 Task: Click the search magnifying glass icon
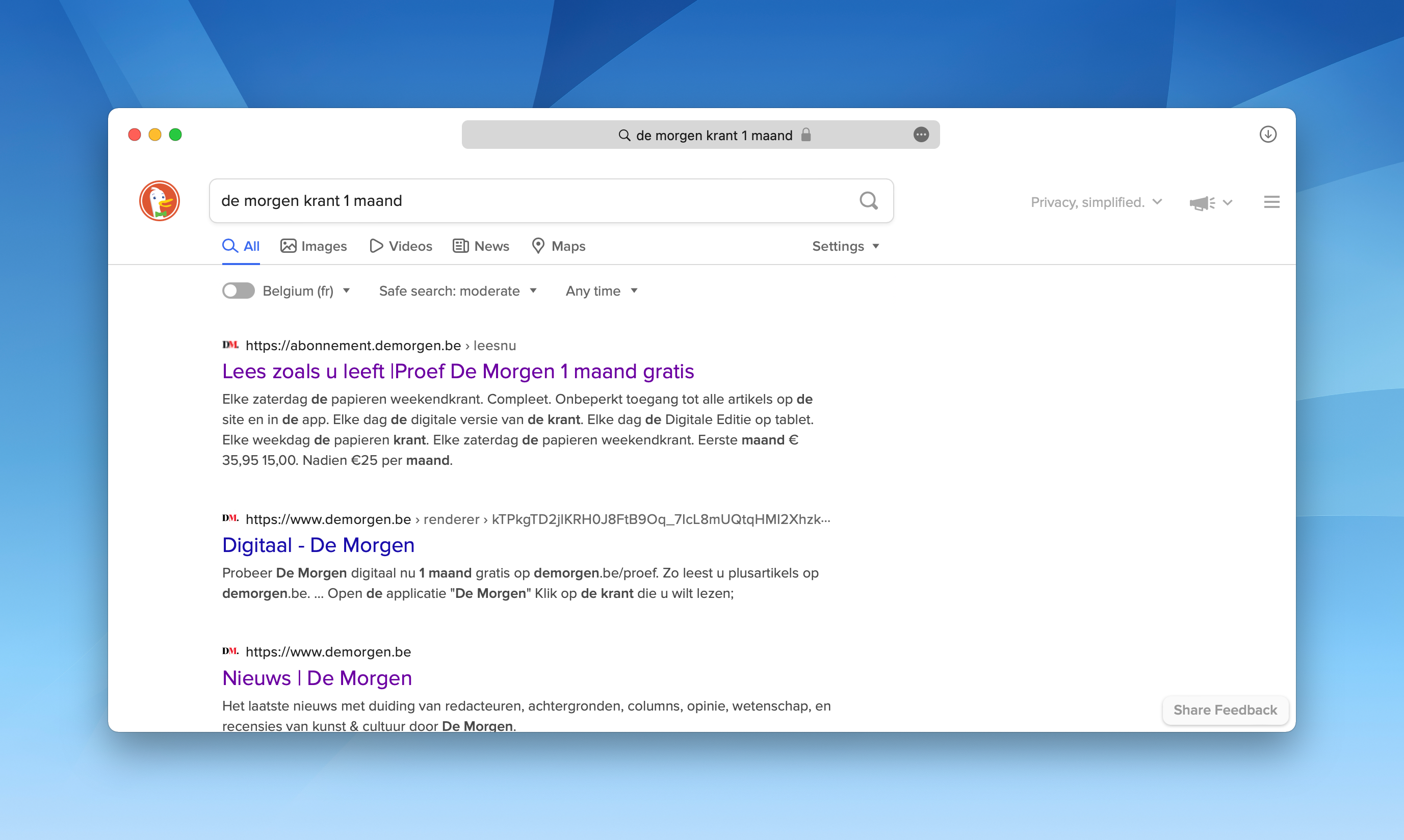click(x=868, y=200)
